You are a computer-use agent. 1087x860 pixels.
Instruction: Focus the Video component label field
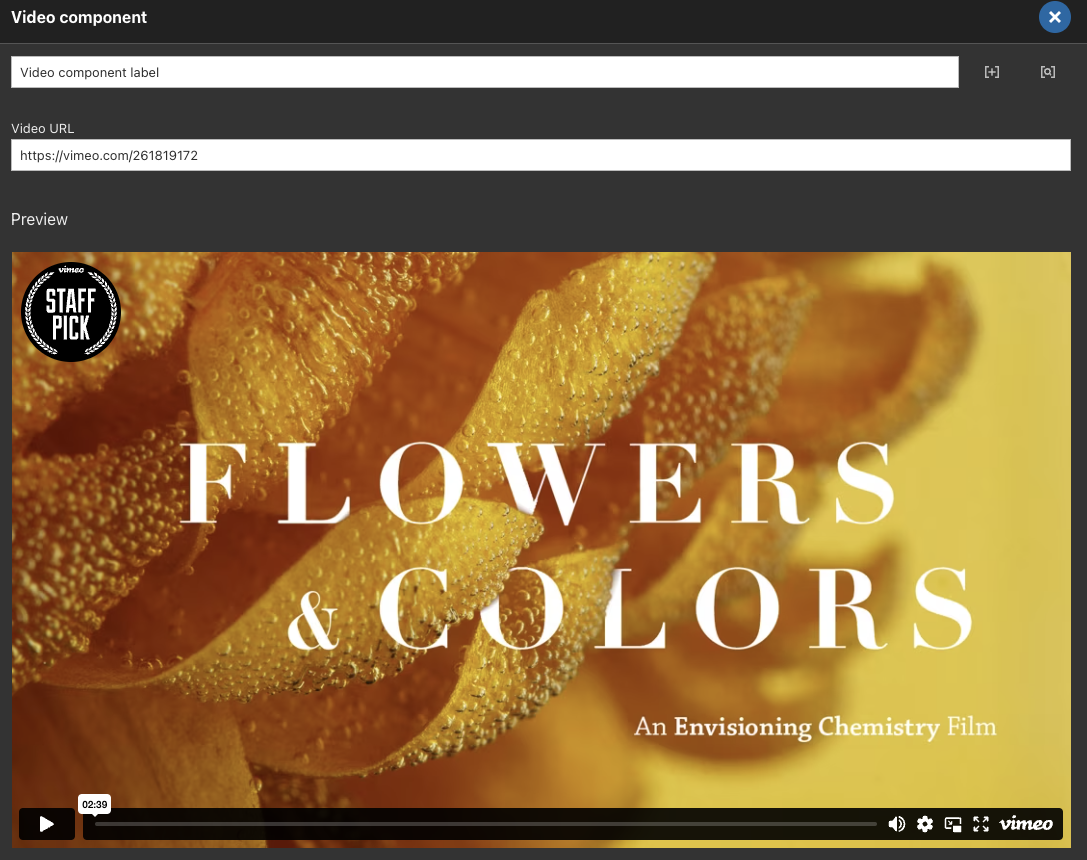[x=485, y=72]
